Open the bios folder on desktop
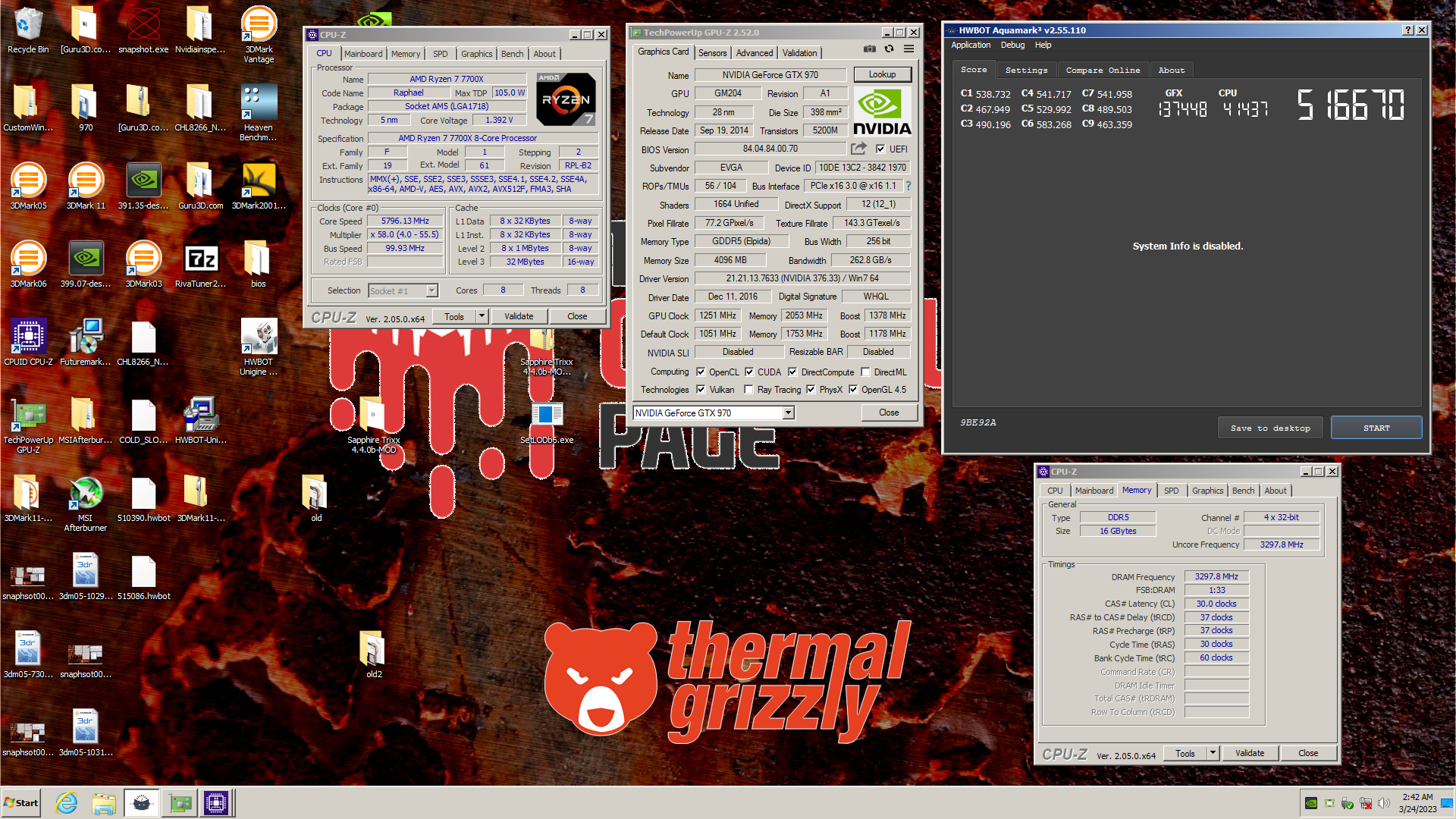This screenshot has height=819, width=1456. pyautogui.click(x=259, y=265)
